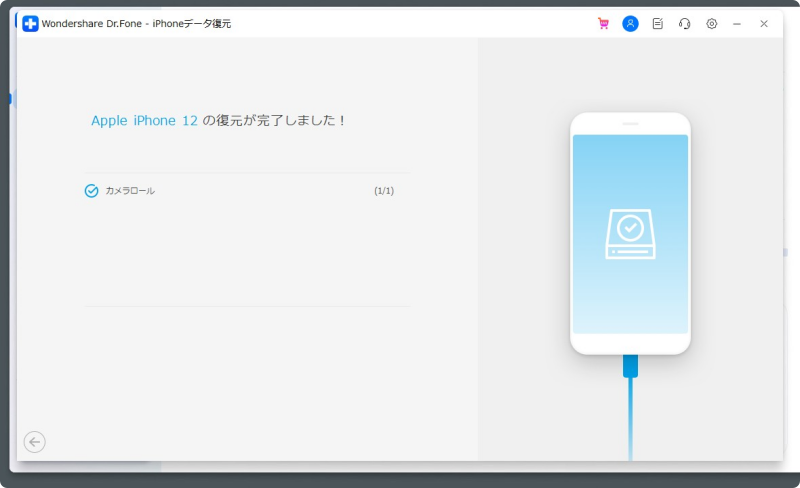Click the Dr.Fone app logo

click(30, 23)
